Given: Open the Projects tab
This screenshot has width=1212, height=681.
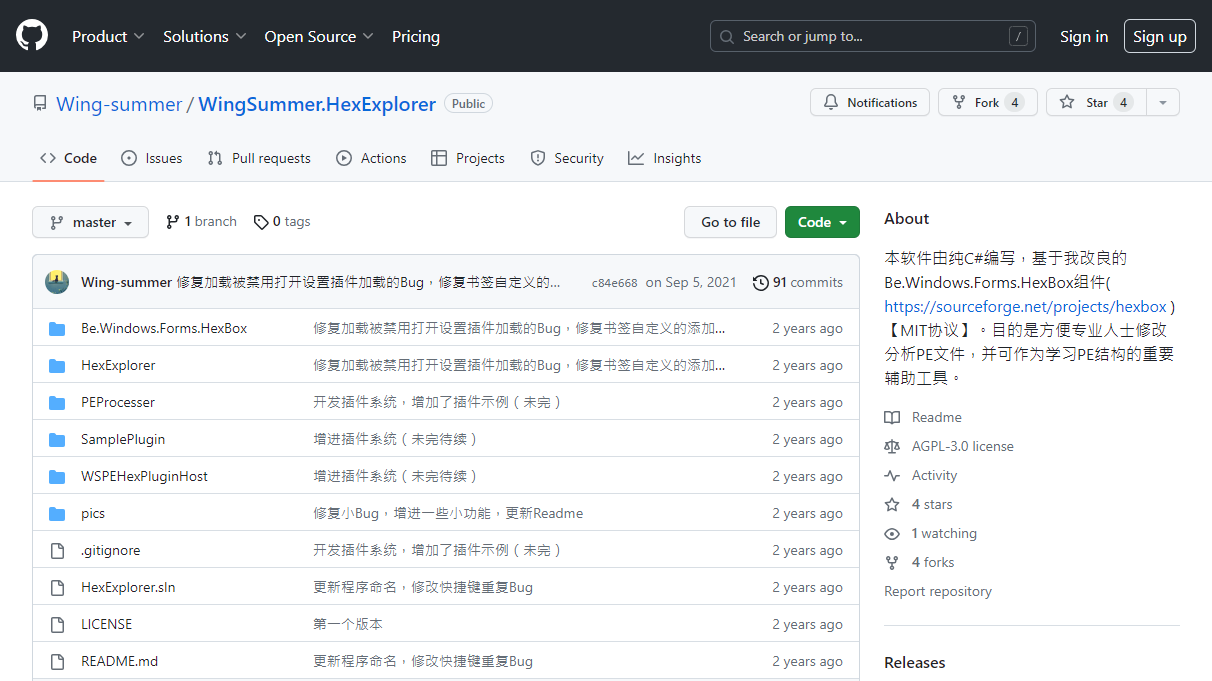Looking at the screenshot, I should [x=468, y=158].
